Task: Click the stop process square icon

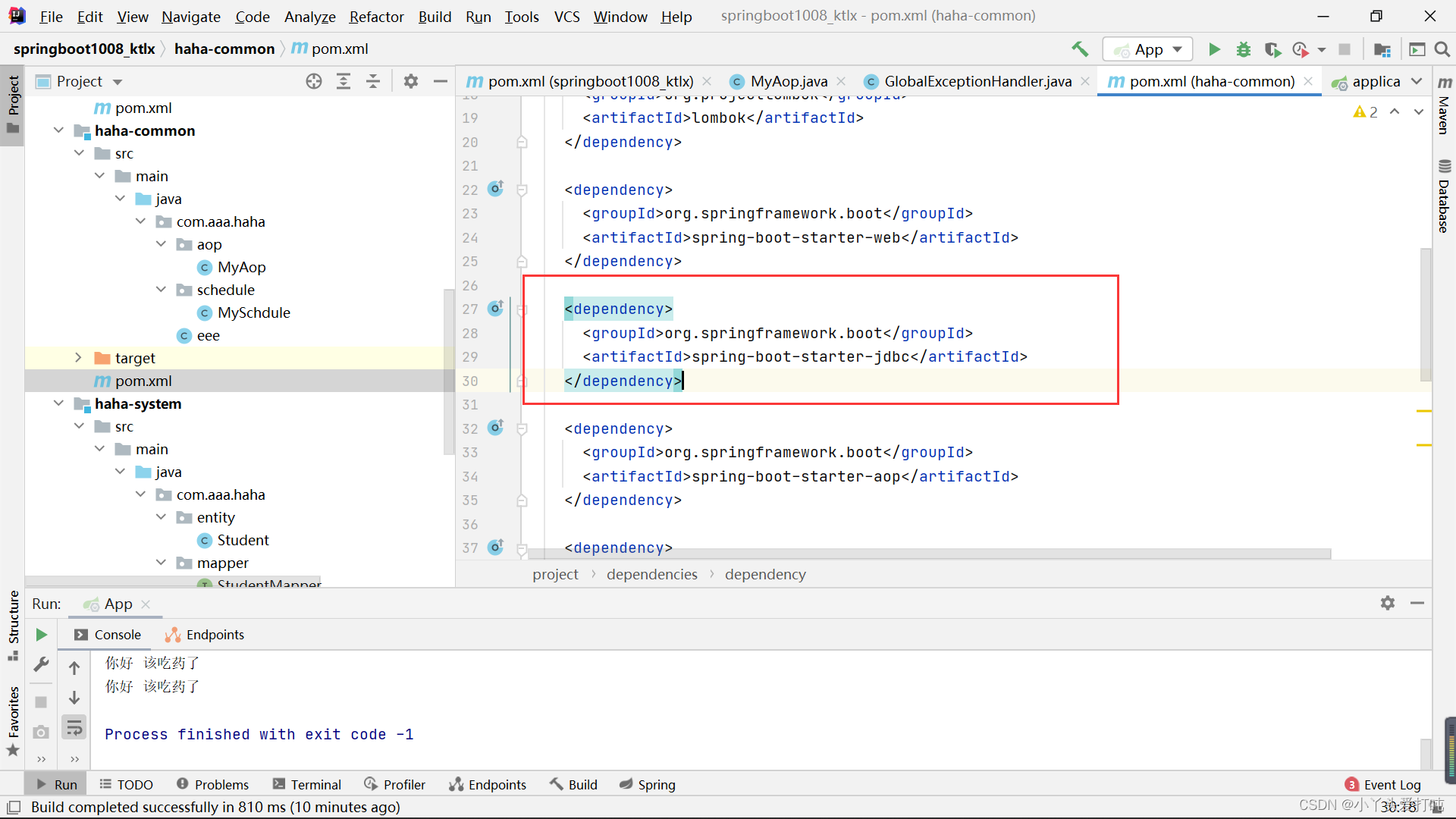Action: point(1345,49)
